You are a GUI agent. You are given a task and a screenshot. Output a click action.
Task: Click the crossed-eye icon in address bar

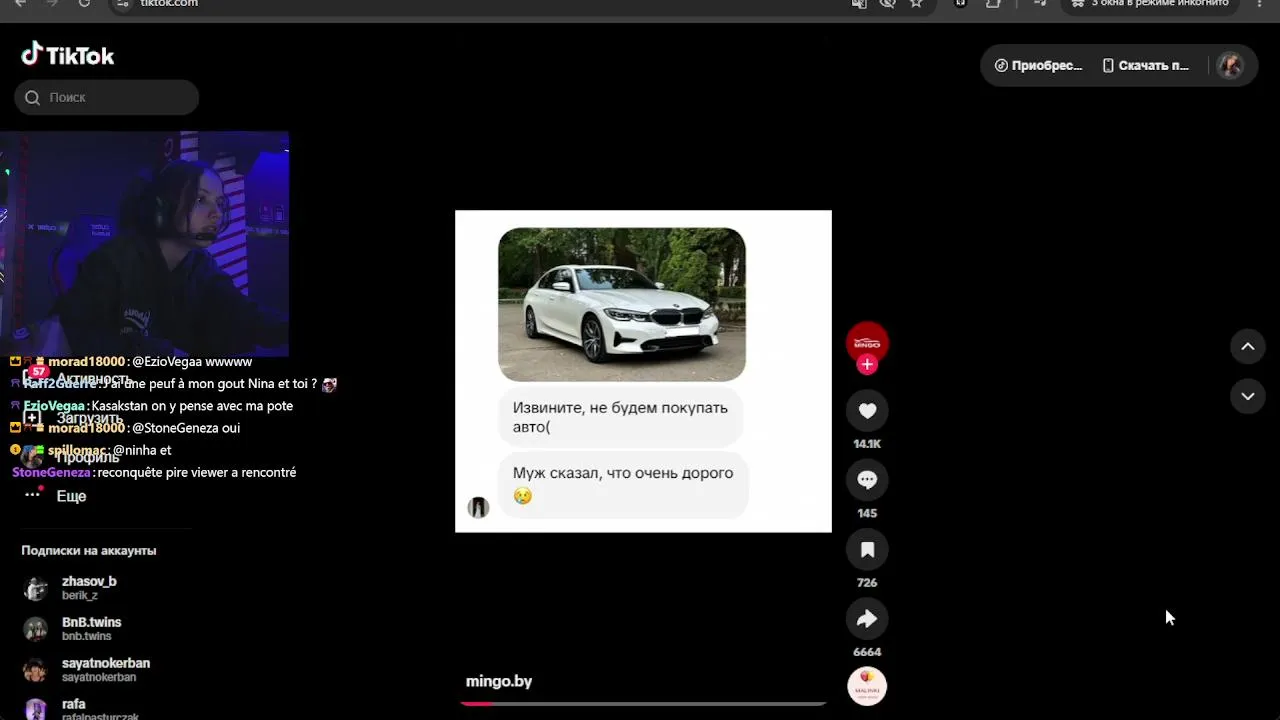click(887, 3)
